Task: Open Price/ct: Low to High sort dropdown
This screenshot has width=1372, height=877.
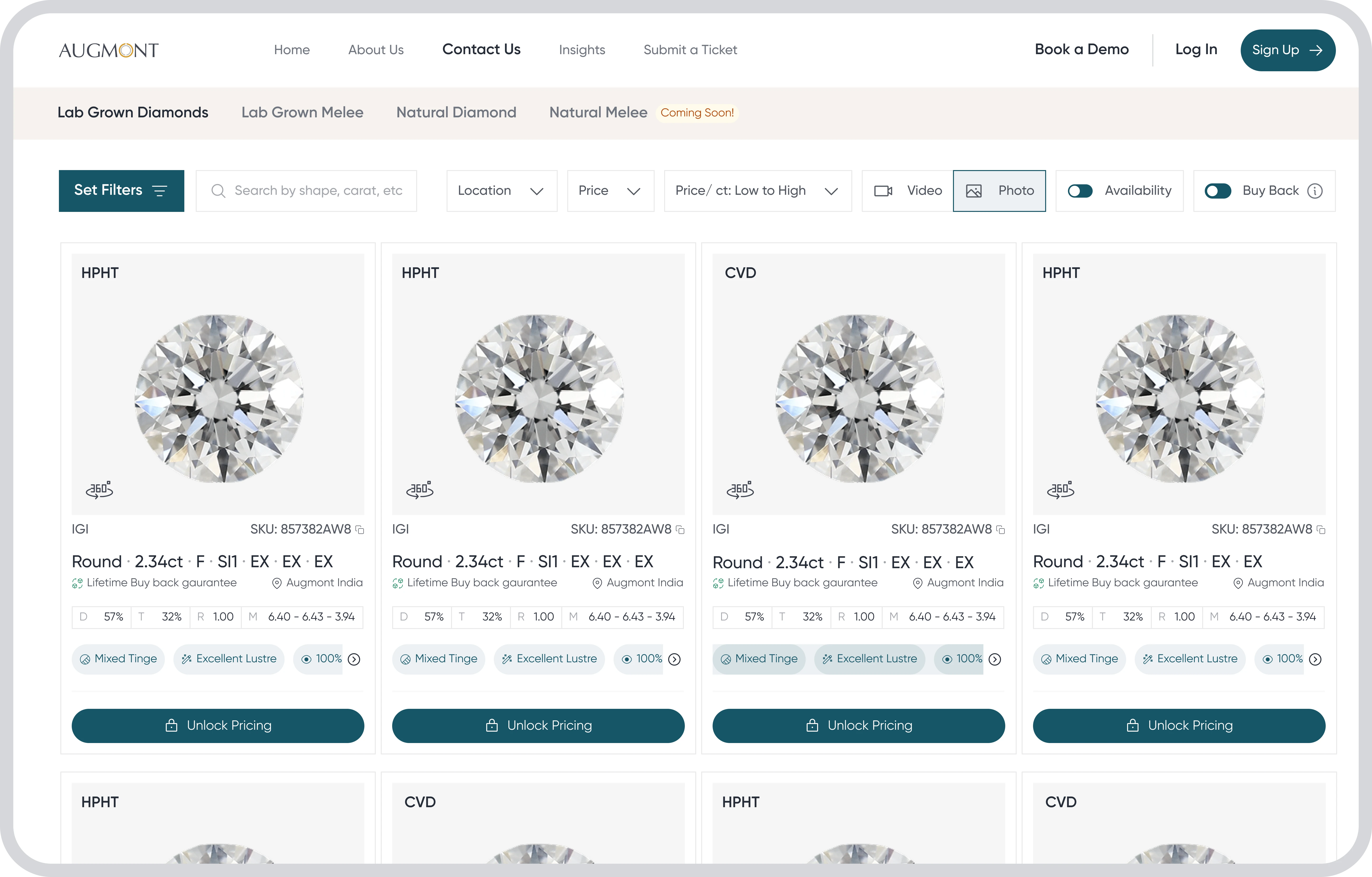Action: (758, 191)
